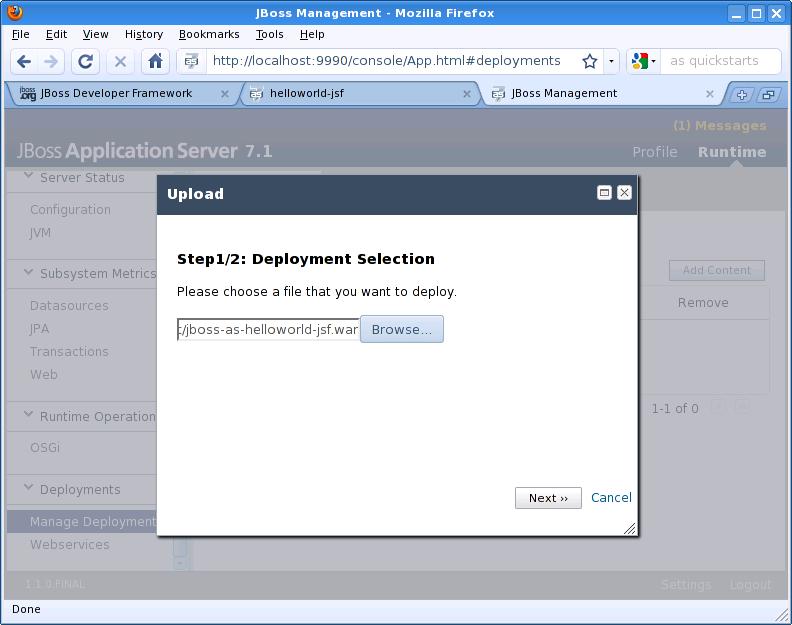
Task: Go back with the browser Back arrow
Action: click(24, 62)
